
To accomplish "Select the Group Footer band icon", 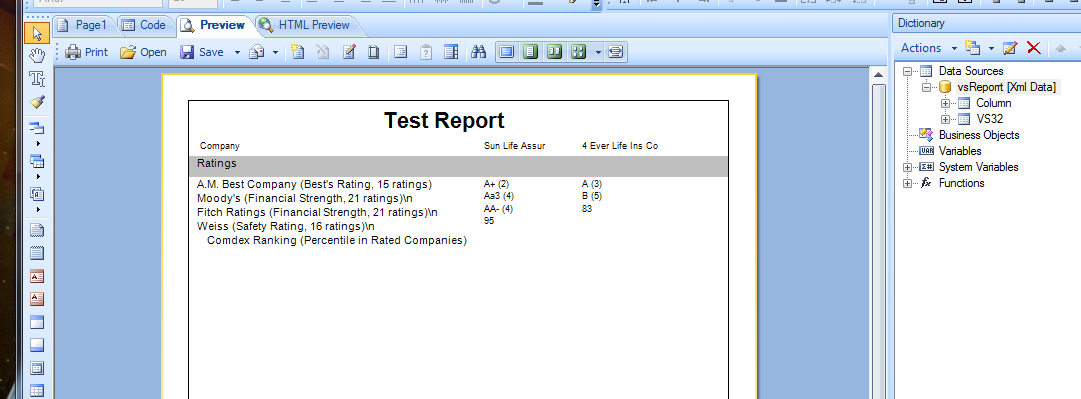I will click(x=37, y=345).
